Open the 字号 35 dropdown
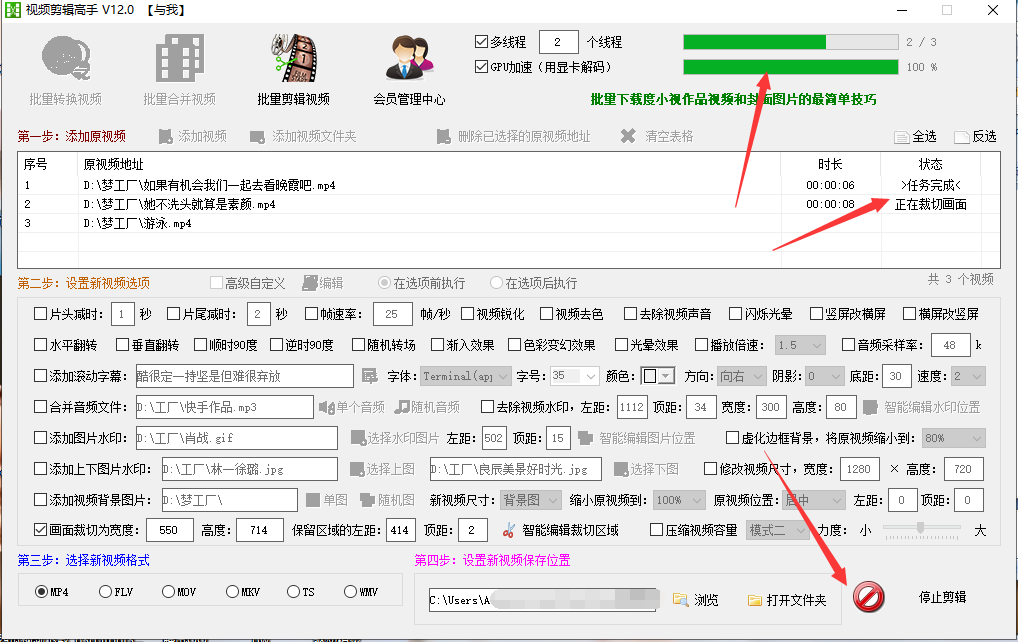The height and width of the screenshot is (642, 1018). 575,376
